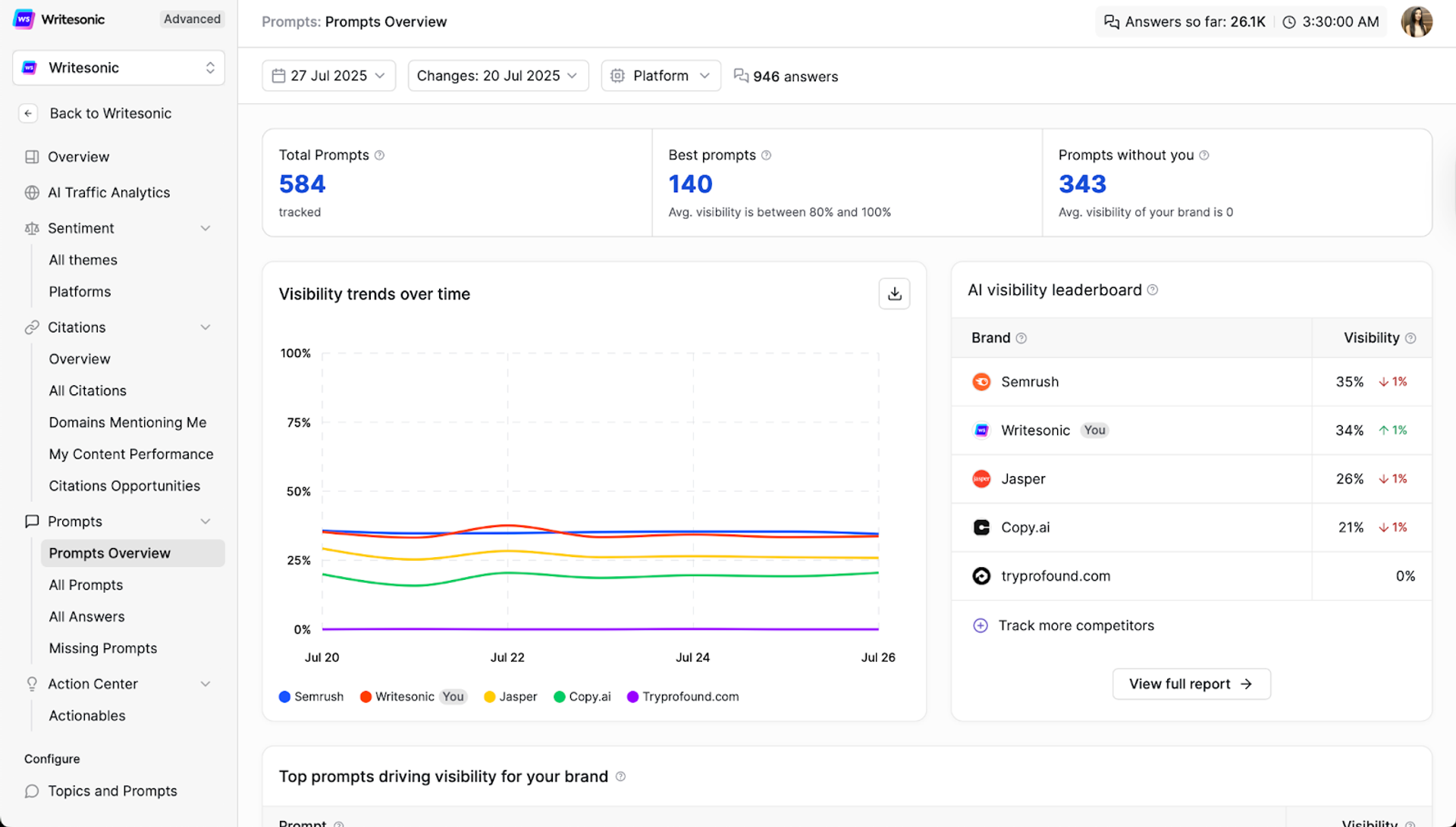1456x827 pixels.
Task: Click the back arrow icon beside Back to Writesonic
Action: 28,114
